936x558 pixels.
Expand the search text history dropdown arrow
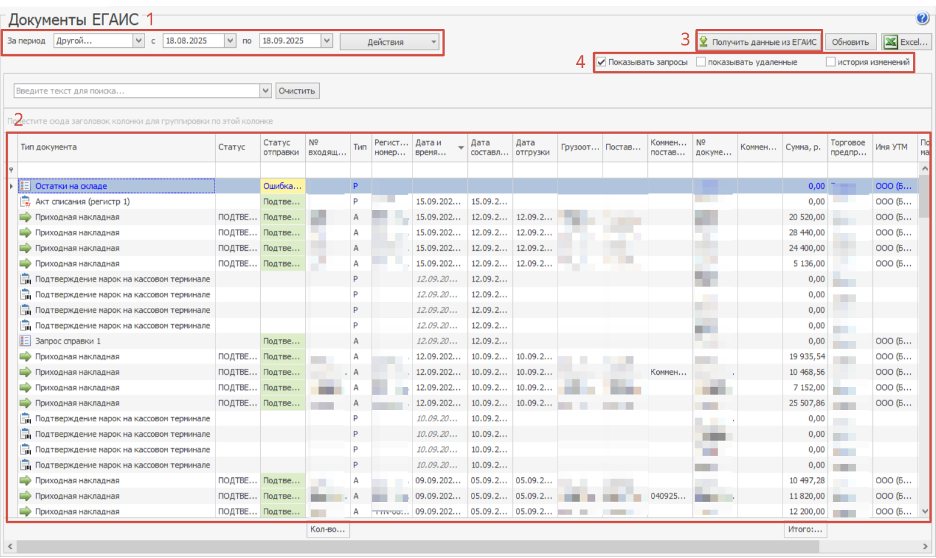point(265,91)
